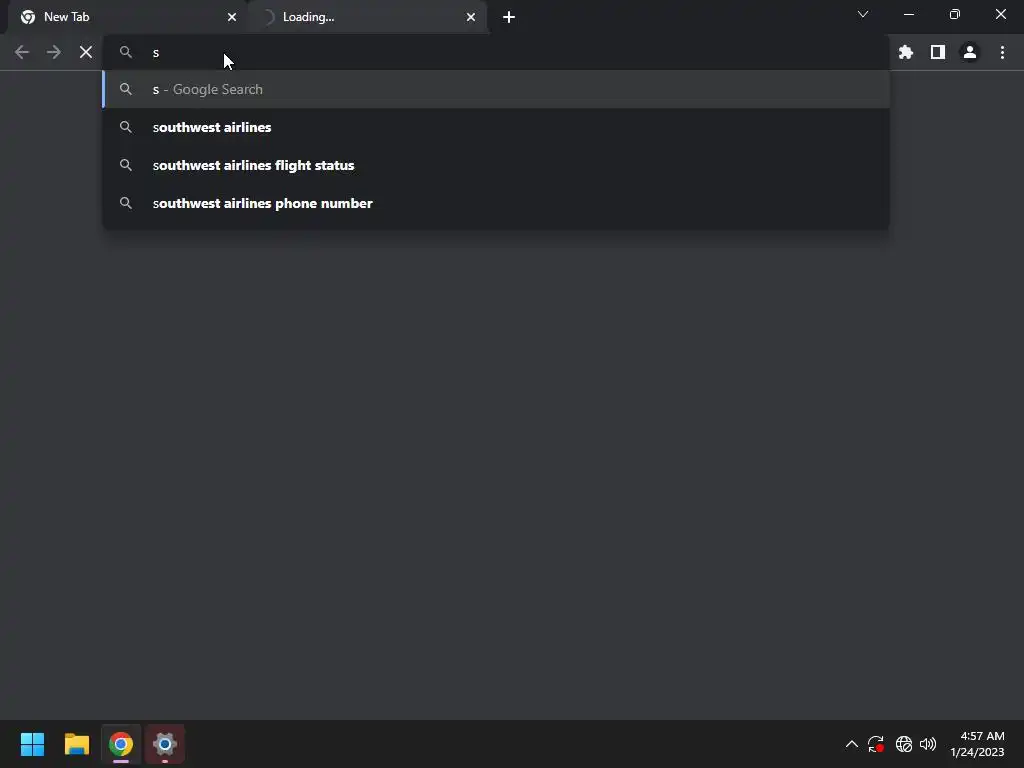Show hidden system tray icons
The height and width of the screenshot is (768, 1024).
click(x=852, y=744)
